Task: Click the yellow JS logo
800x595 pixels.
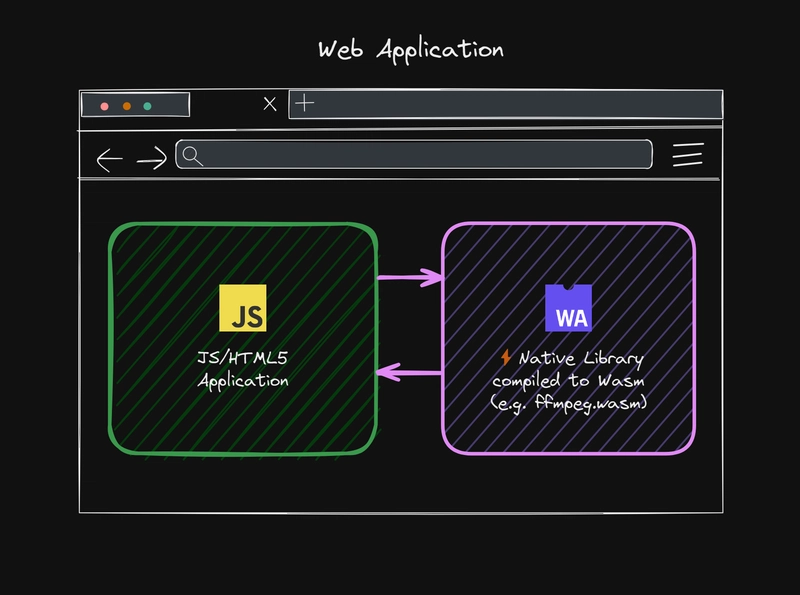Action: (x=243, y=308)
